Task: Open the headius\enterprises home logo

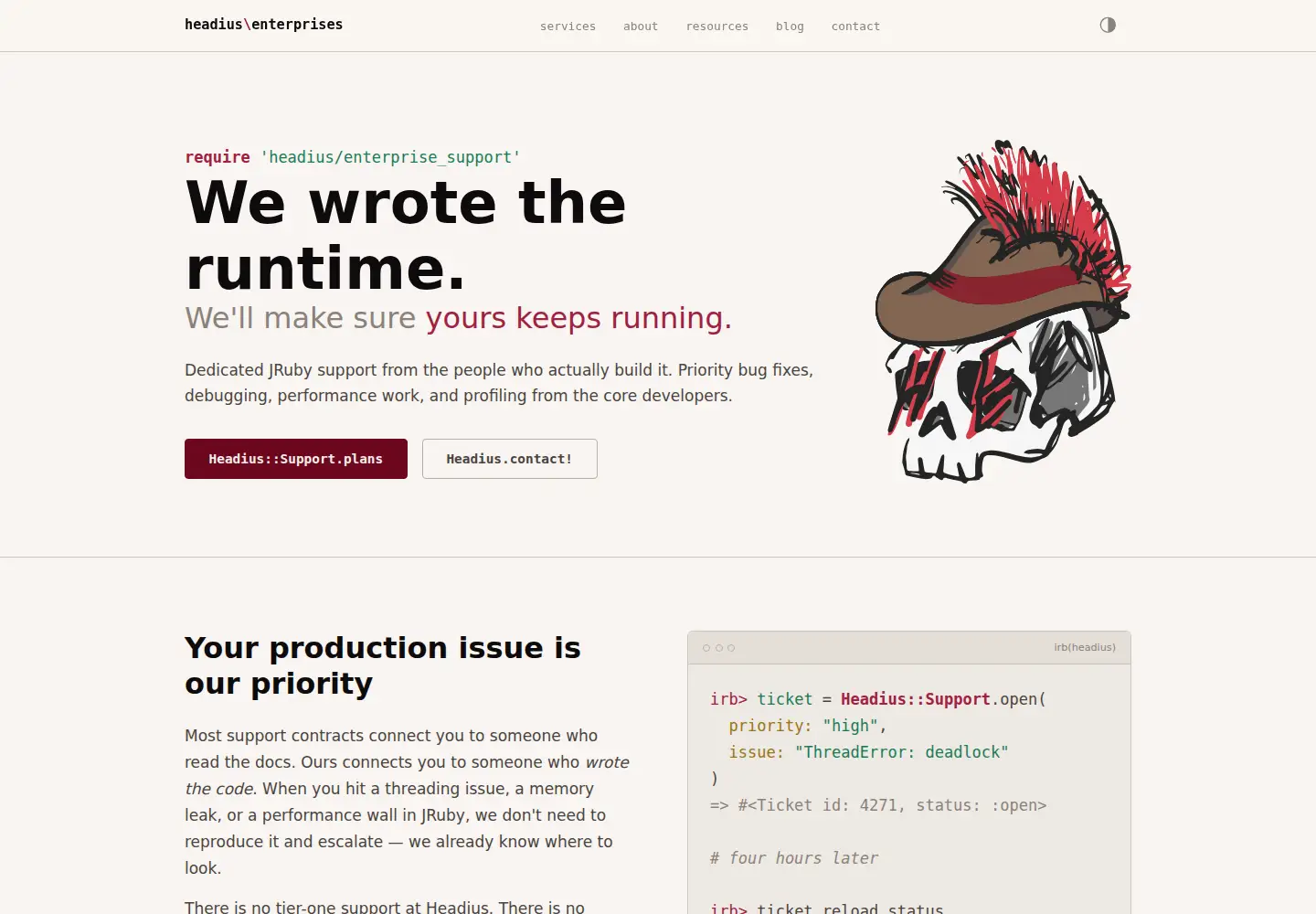Action: pos(263,25)
